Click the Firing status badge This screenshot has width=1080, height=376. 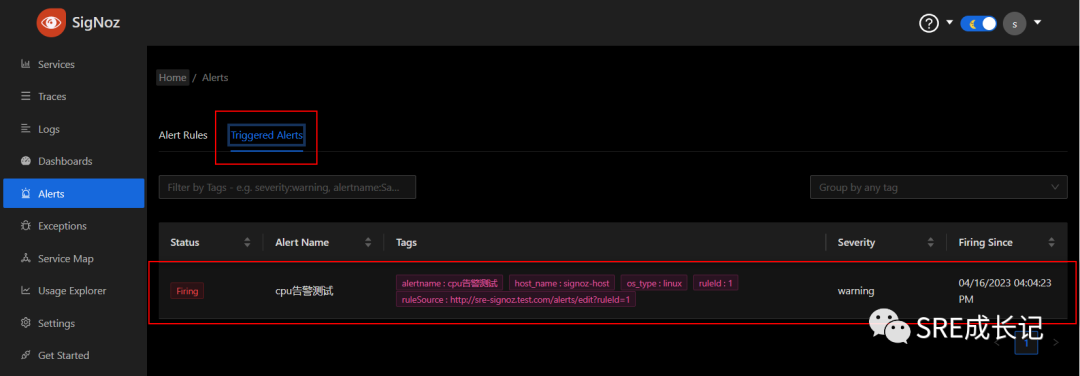pos(187,291)
